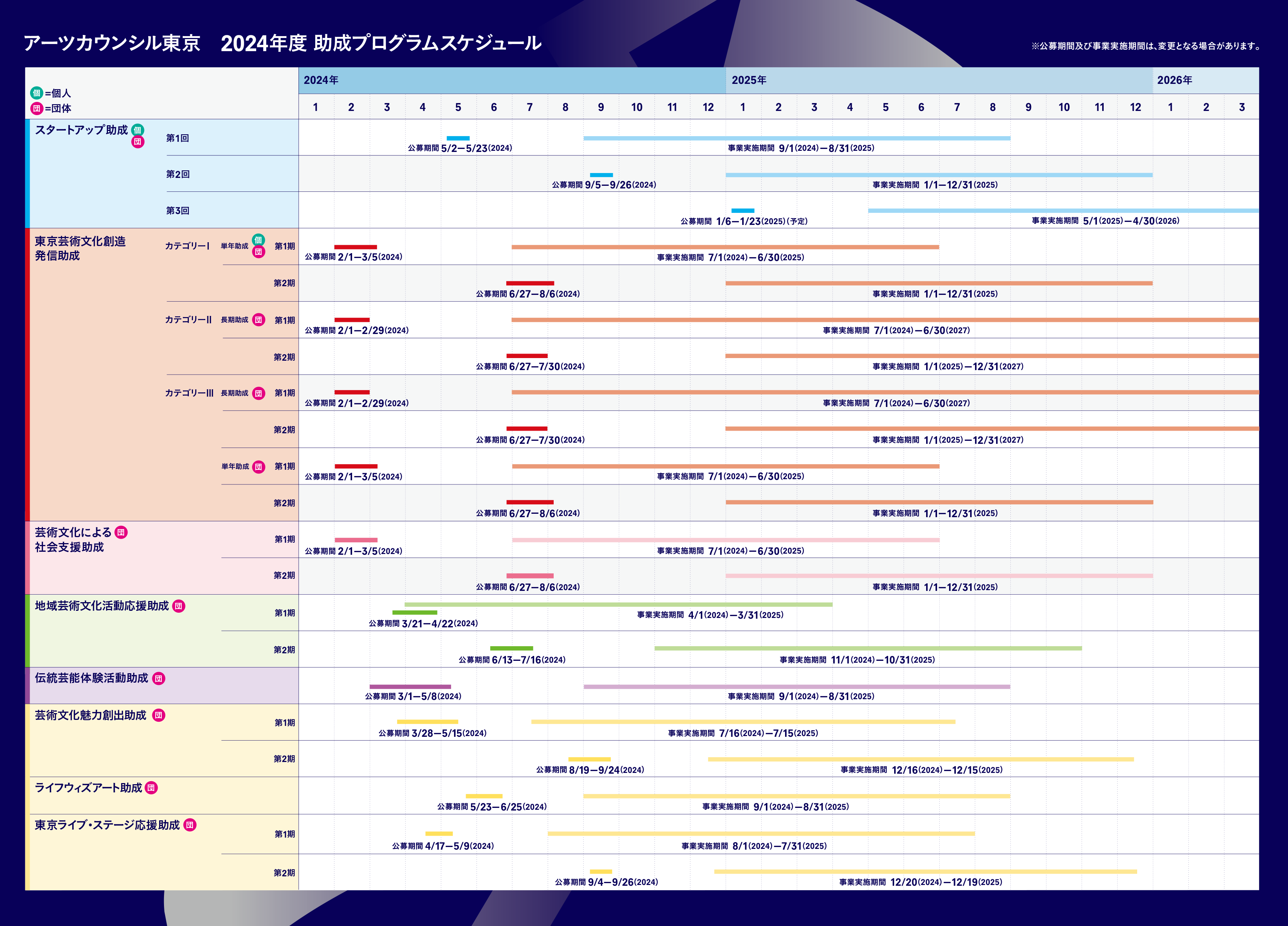The height and width of the screenshot is (926, 1288).
Task: Click 団 badge beside 東京ライブ・ステージ応援助成
Action: pyautogui.click(x=190, y=825)
